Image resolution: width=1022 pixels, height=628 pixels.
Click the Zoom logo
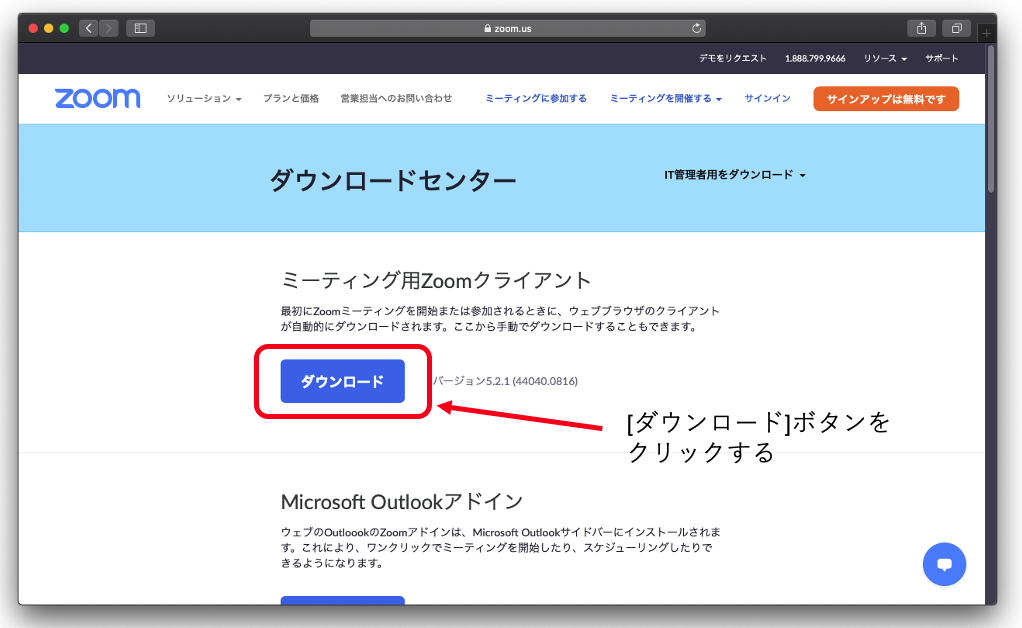(98, 98)
